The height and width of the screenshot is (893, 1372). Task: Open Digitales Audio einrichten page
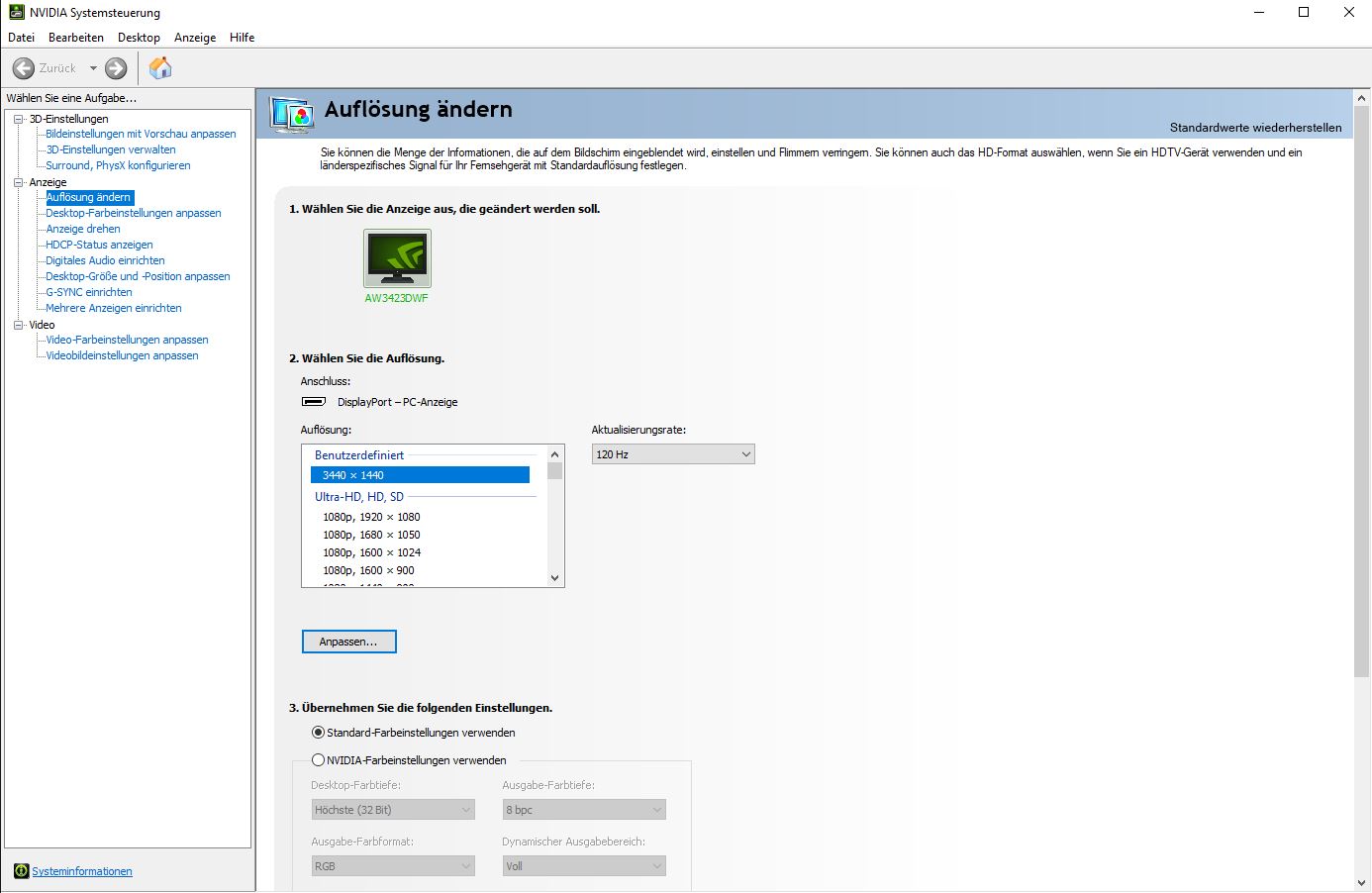(x=105, y=260)
